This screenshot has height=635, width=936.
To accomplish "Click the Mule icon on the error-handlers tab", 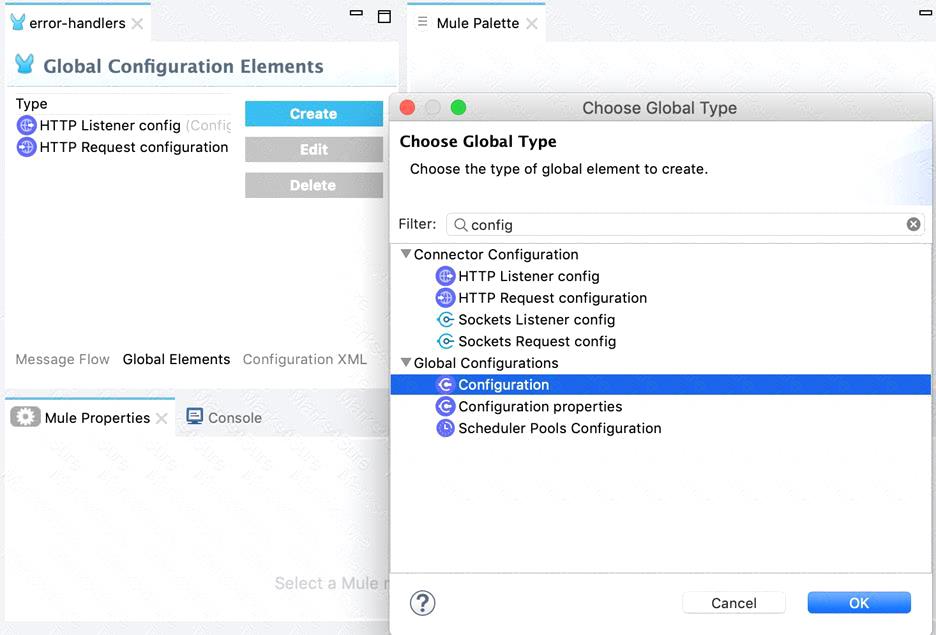I will 18,23.
